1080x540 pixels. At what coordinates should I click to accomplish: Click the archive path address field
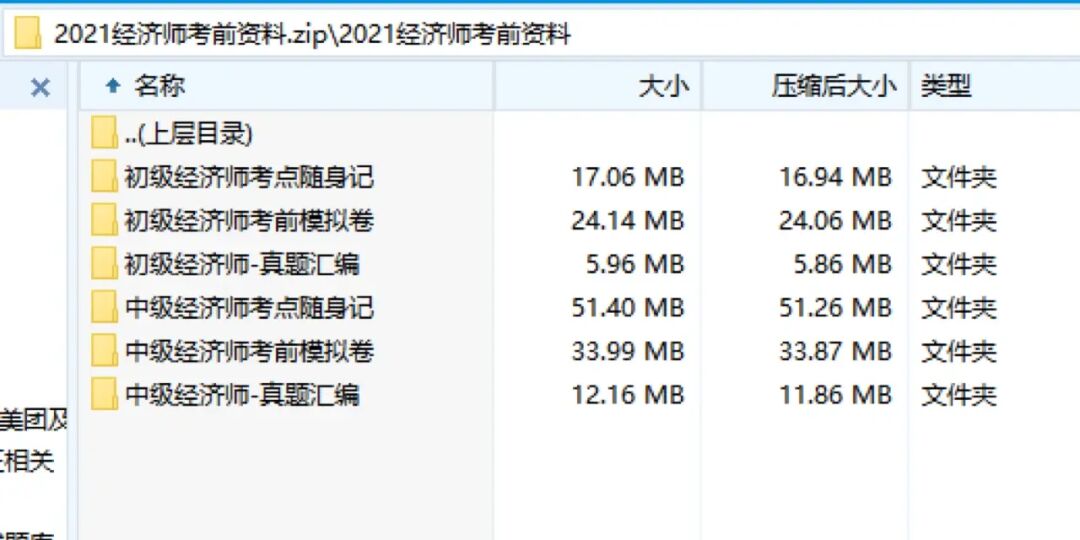pos(541,33)
